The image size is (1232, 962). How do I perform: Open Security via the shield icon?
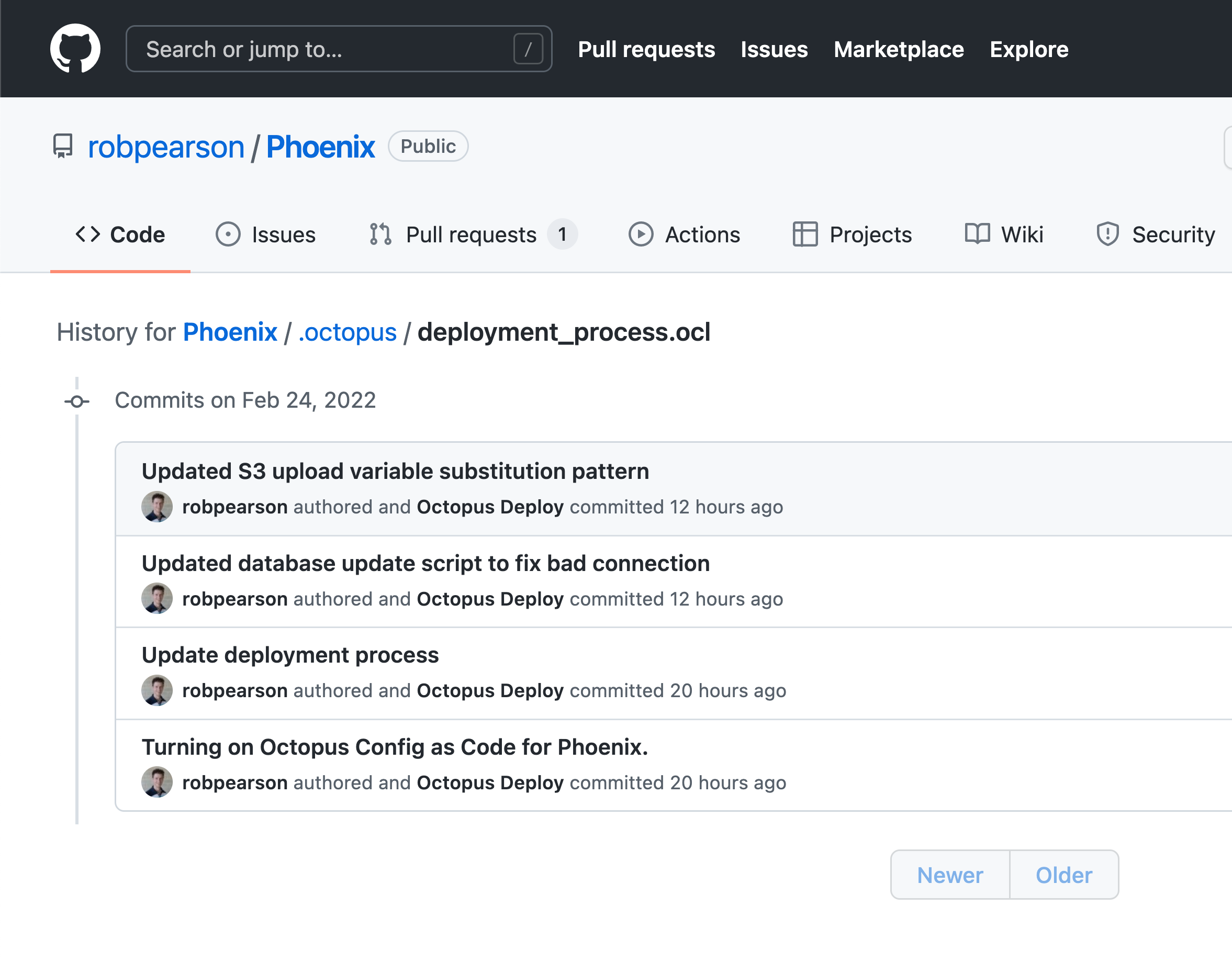[x=1107, y=234]
